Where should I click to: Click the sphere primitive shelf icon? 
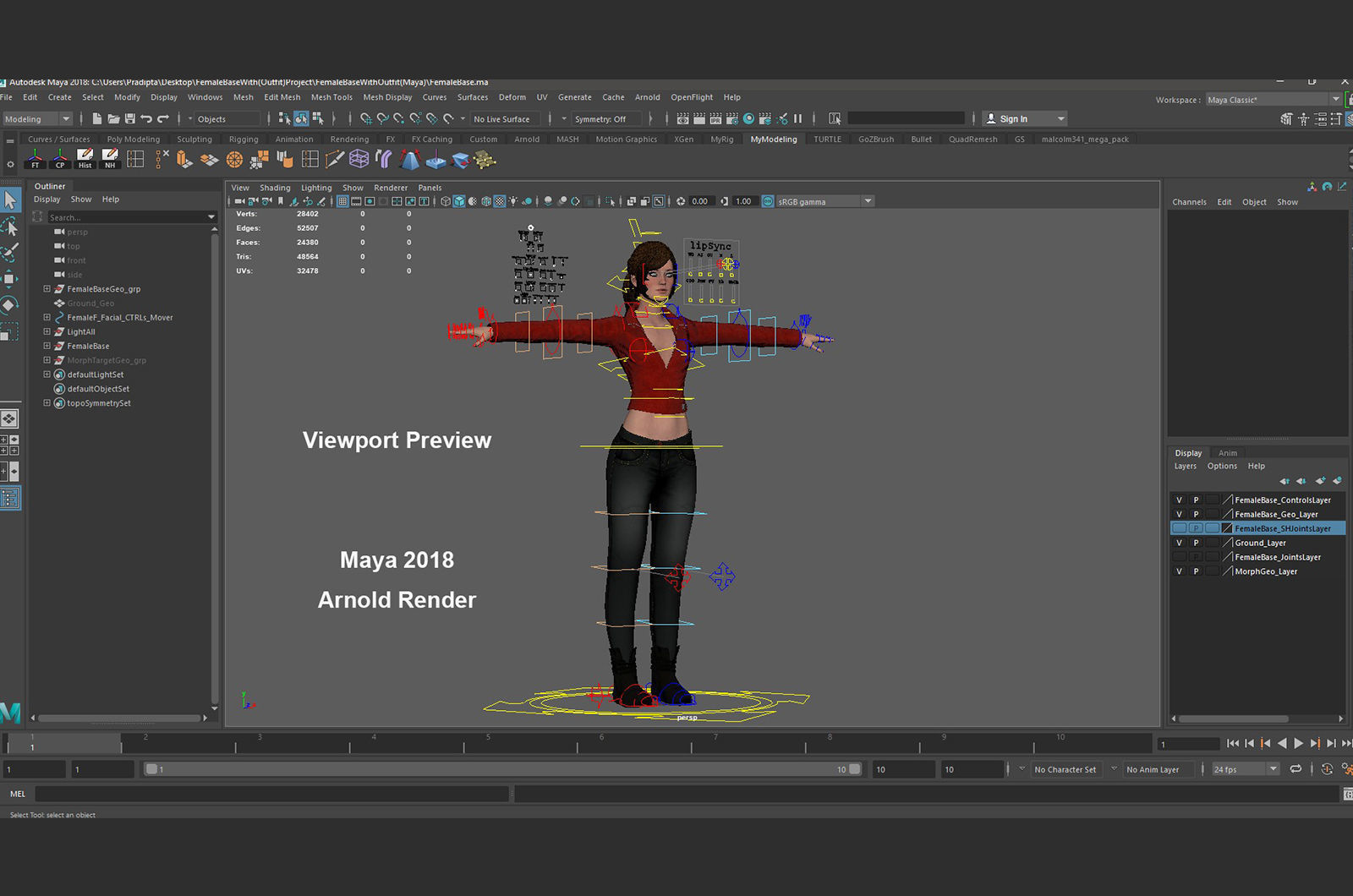[234, 159]
